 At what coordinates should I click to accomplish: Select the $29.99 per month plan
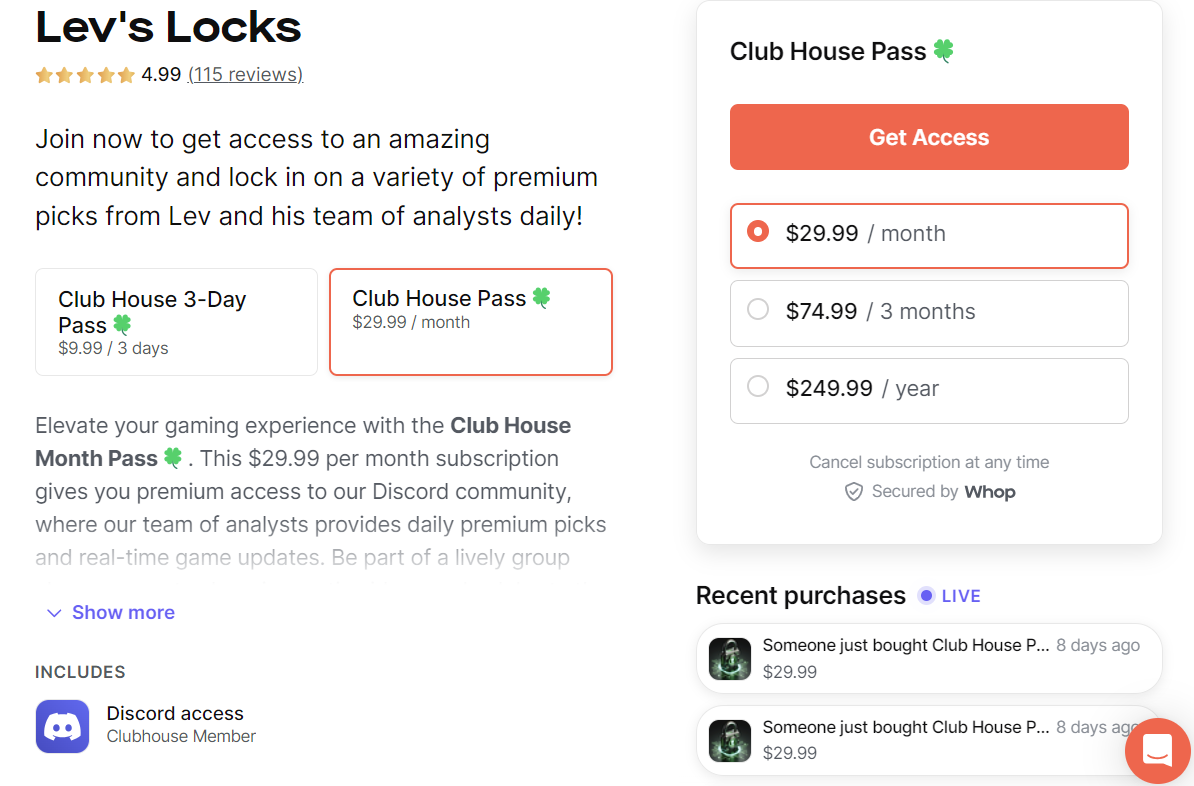click(929, 235)
